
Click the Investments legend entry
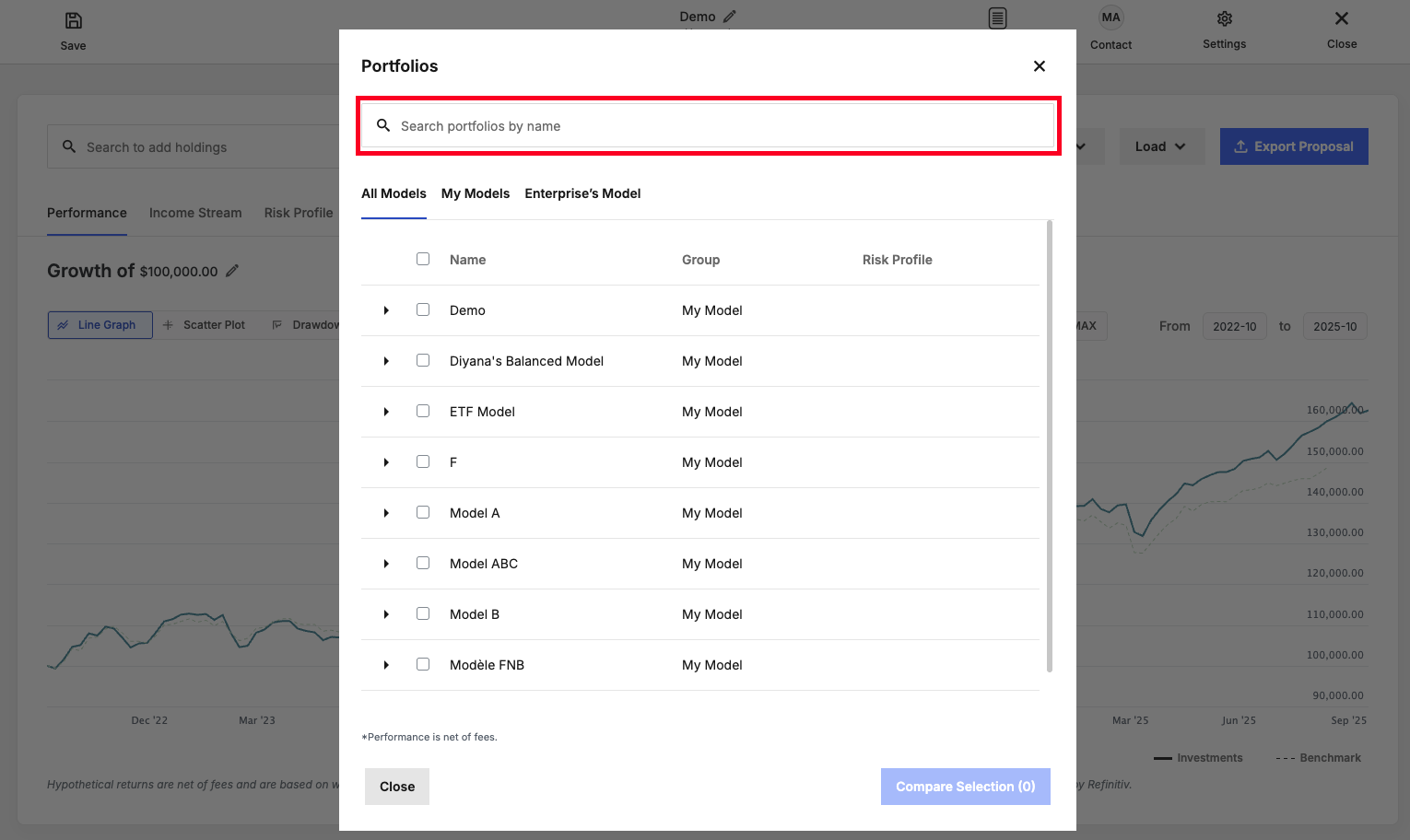[1198, 758]
